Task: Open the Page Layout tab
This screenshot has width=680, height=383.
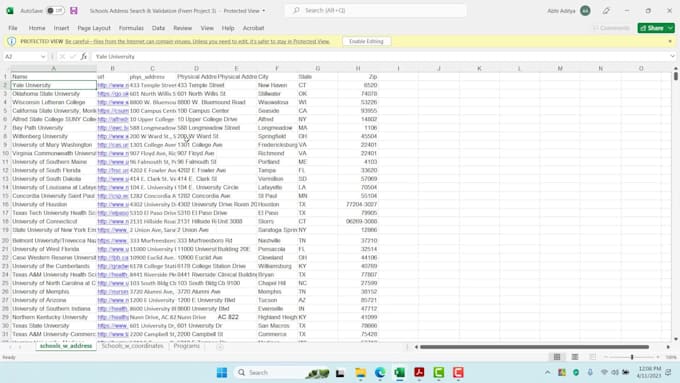Action: (x=94, y=28)
